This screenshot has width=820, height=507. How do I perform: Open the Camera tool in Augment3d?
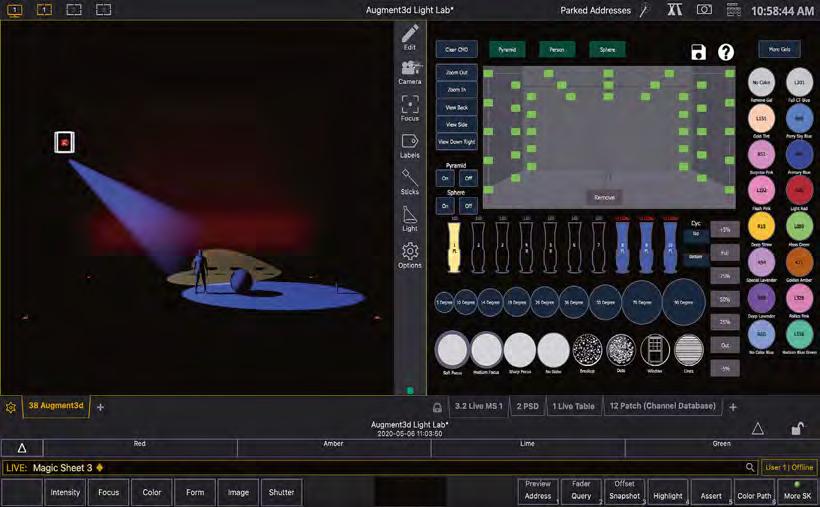[409, 72]
